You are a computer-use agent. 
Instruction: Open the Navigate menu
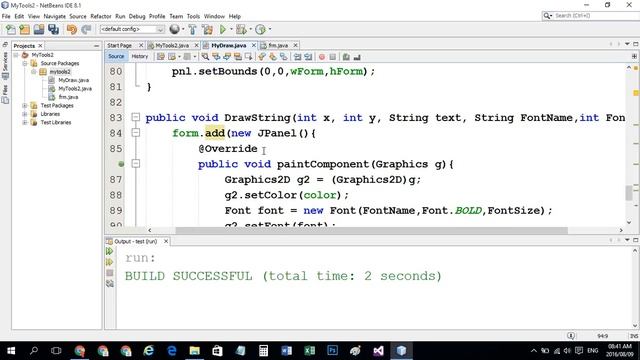point(55,16)
